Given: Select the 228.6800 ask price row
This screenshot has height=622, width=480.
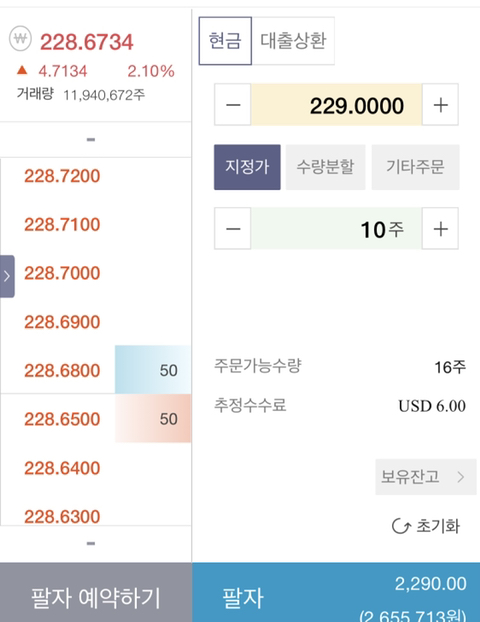Looking at the screenshot, I should [96, 370].
